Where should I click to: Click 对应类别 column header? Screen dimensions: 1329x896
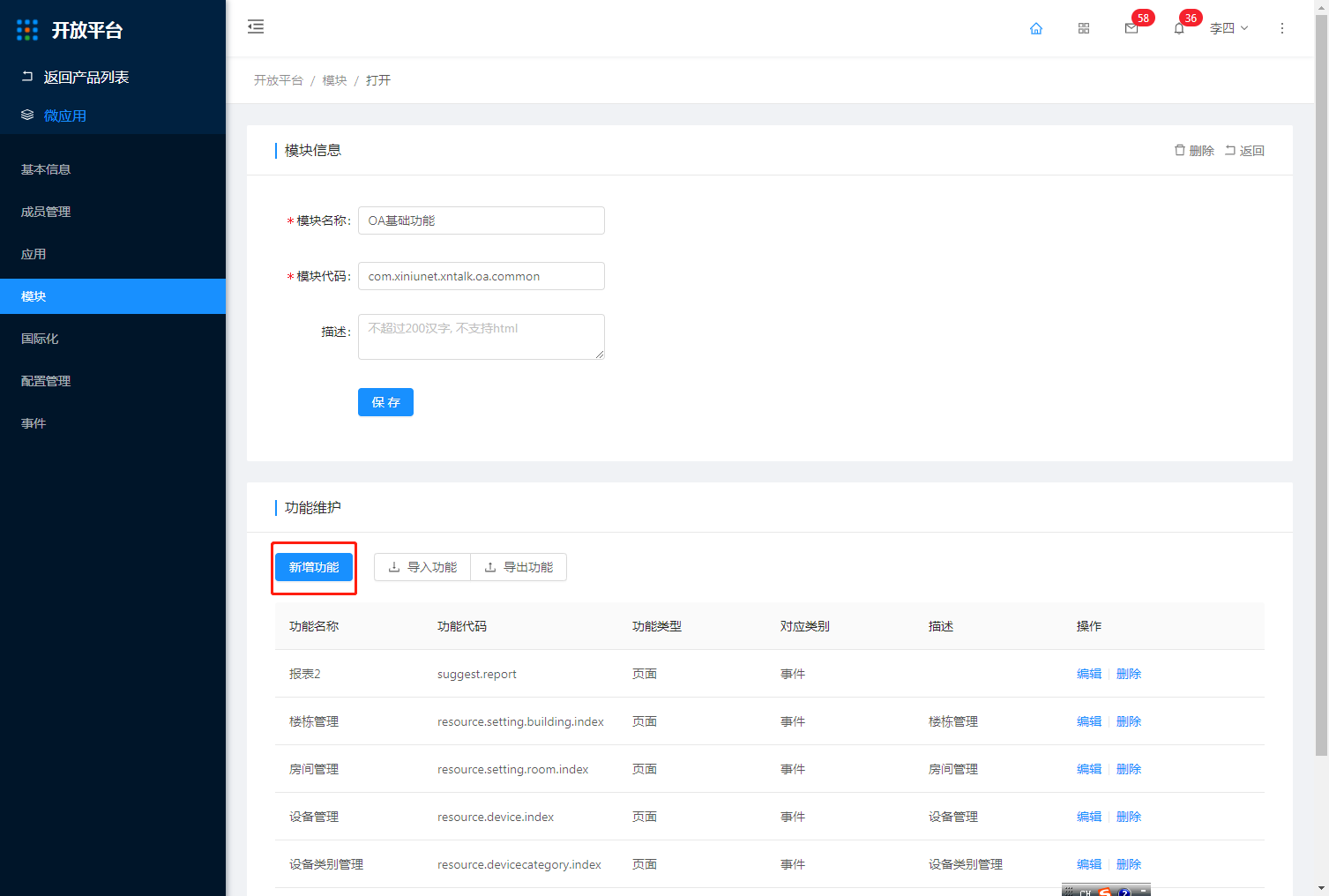[x=805, y=626]
